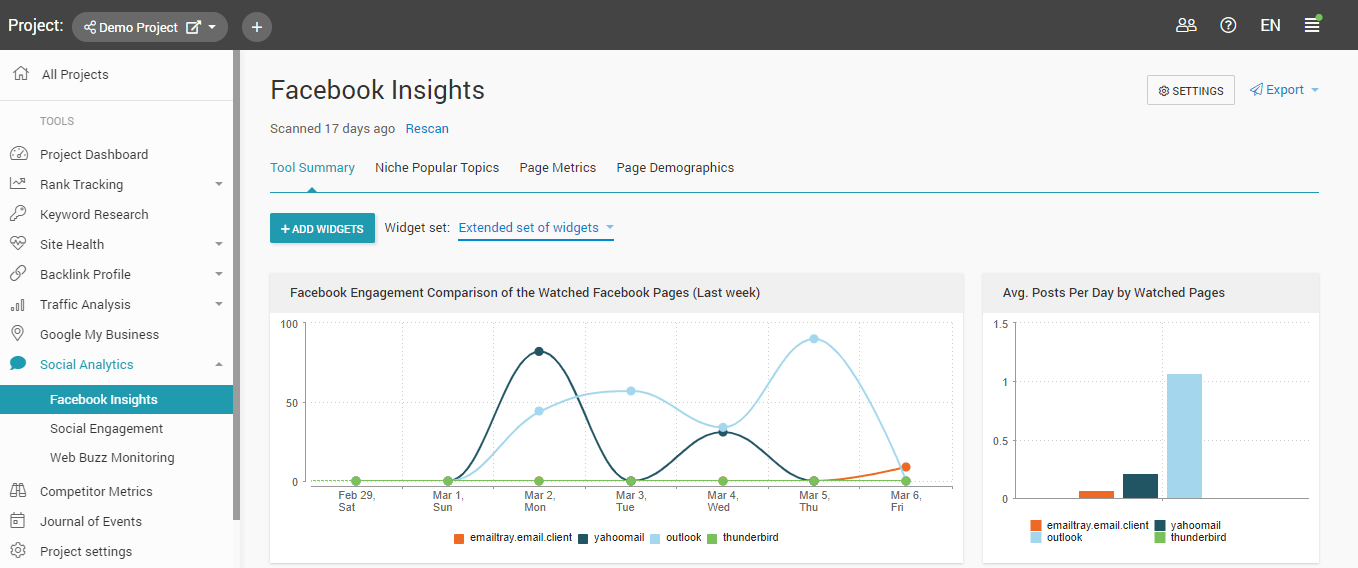1358x568 pixels.
Task: Click the Add Widgets button
Action: coord(322,229)
